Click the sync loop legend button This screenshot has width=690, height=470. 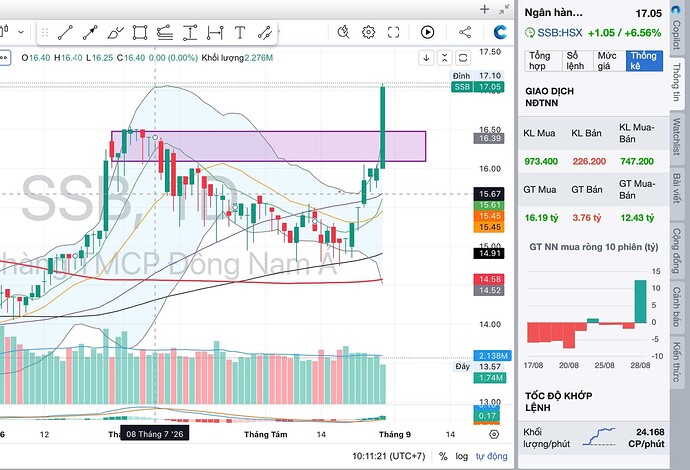click(463, 58)
